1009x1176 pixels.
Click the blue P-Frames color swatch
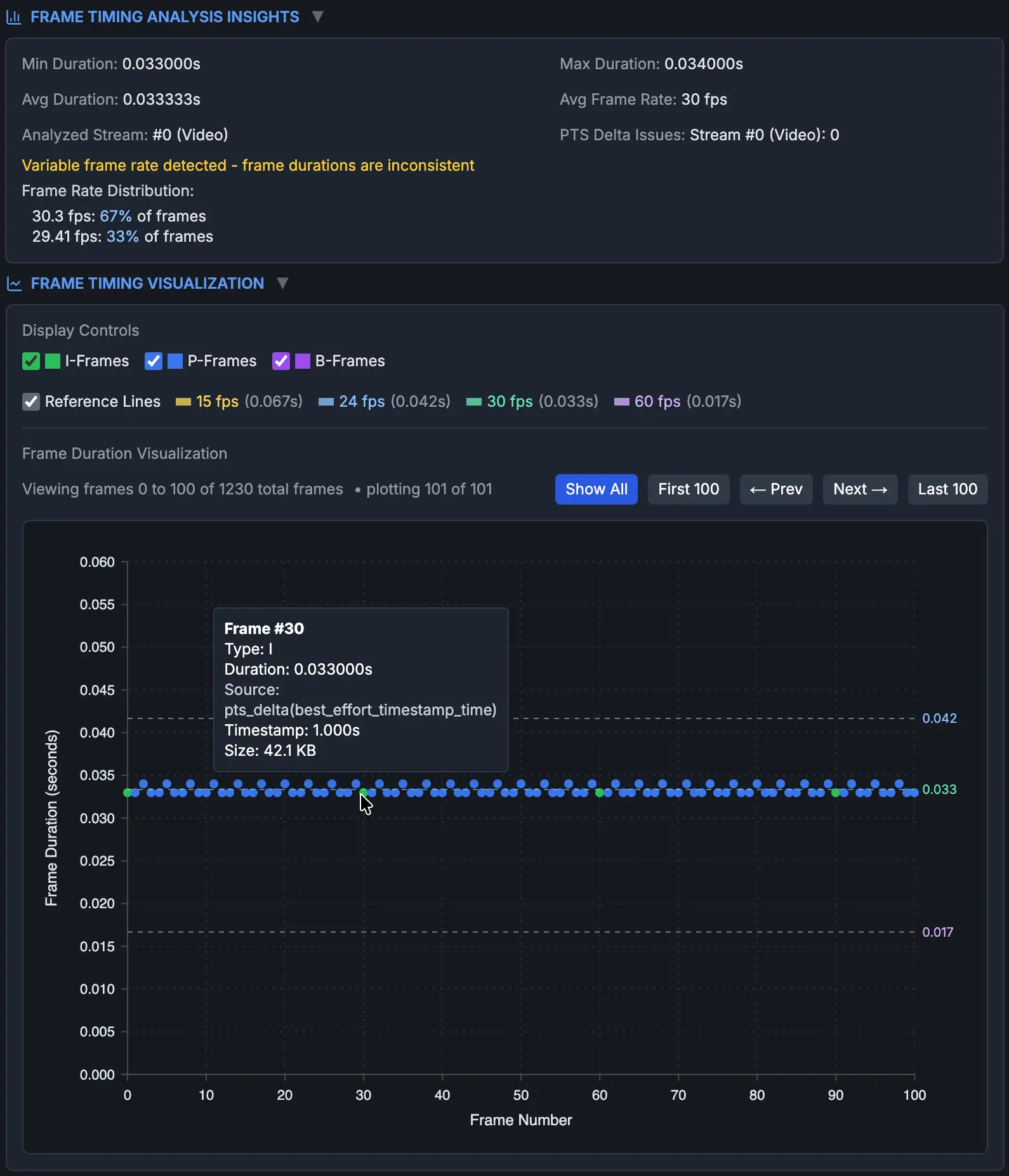pos(175,361)
